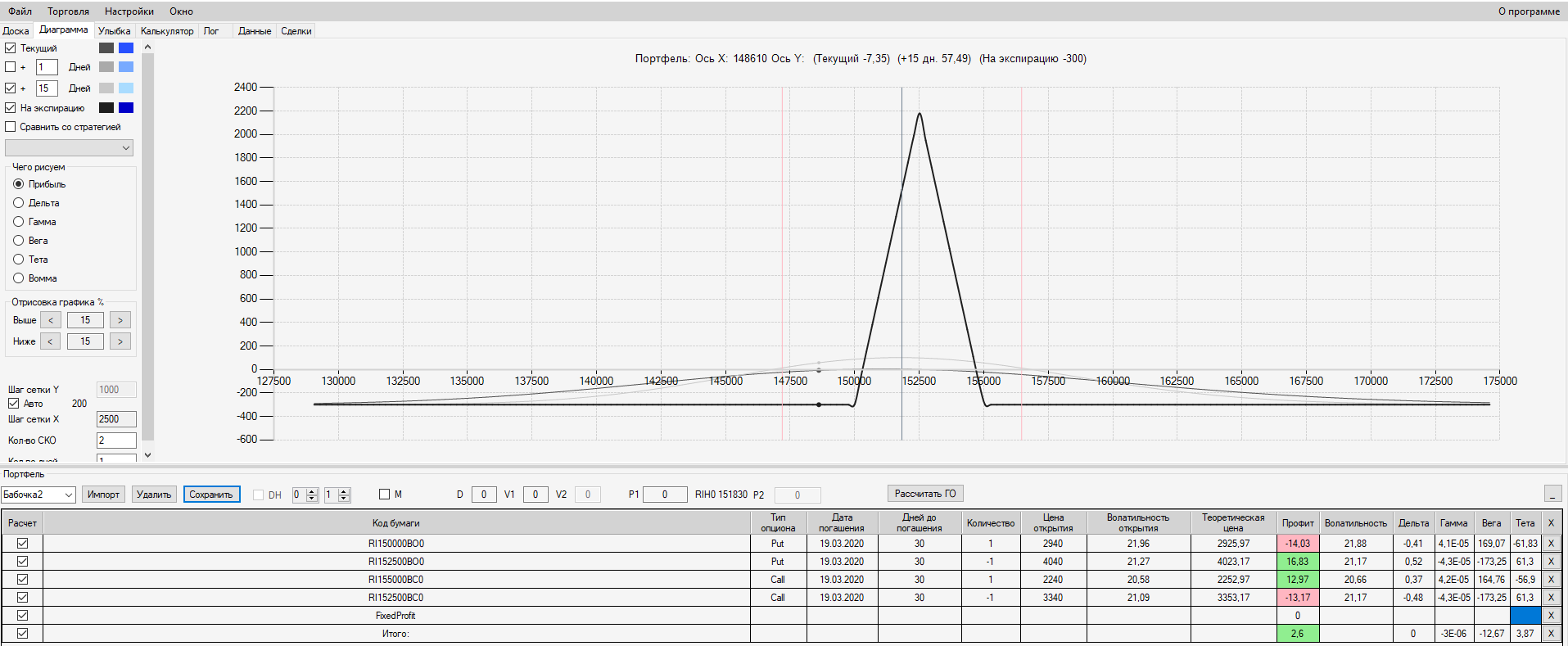
Task: Switch to the Сделки tab
Action: click(296, 31)
